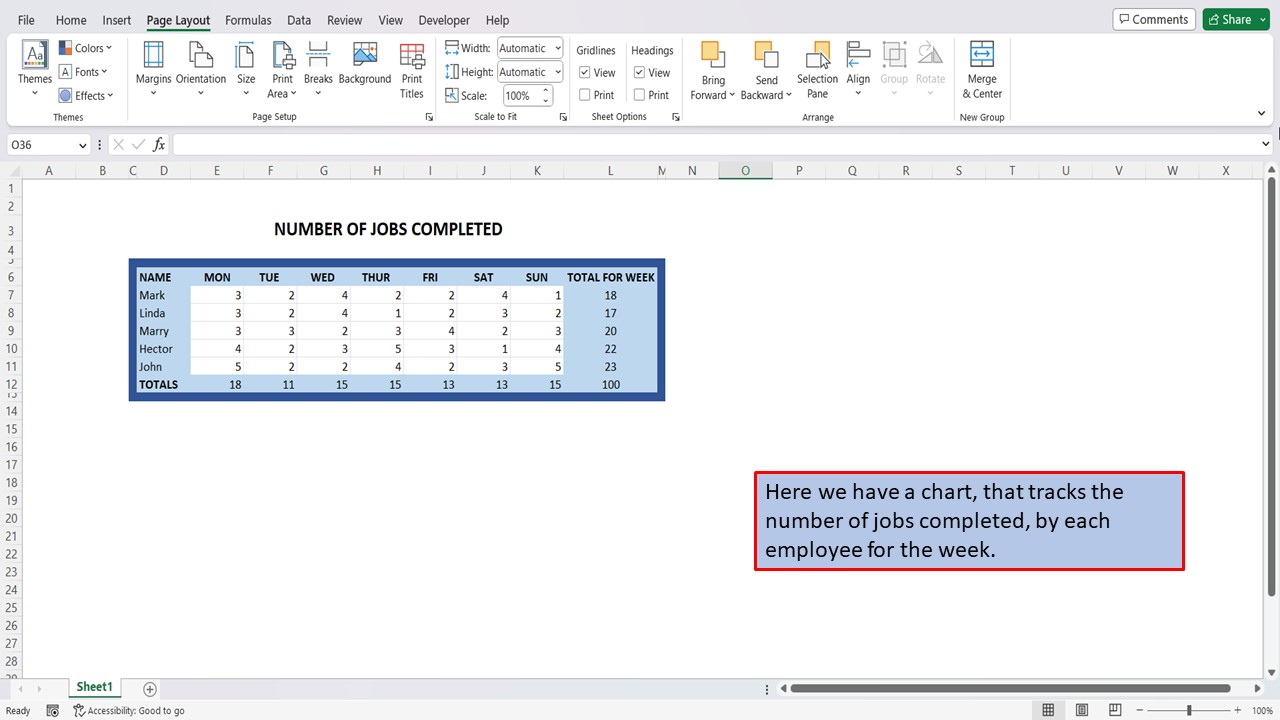The height and width of the screenshot is (720, 1280).
Task: Switch to the Formulas tab
Action: [248, 20]
